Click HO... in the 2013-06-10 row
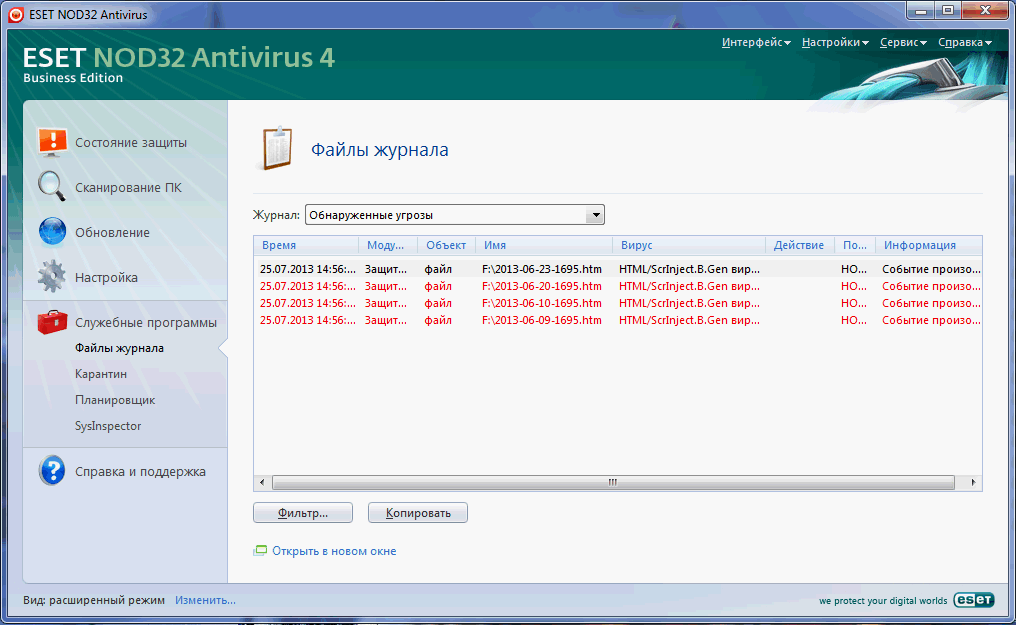1016x625 pixels. (x=853, y=303)
